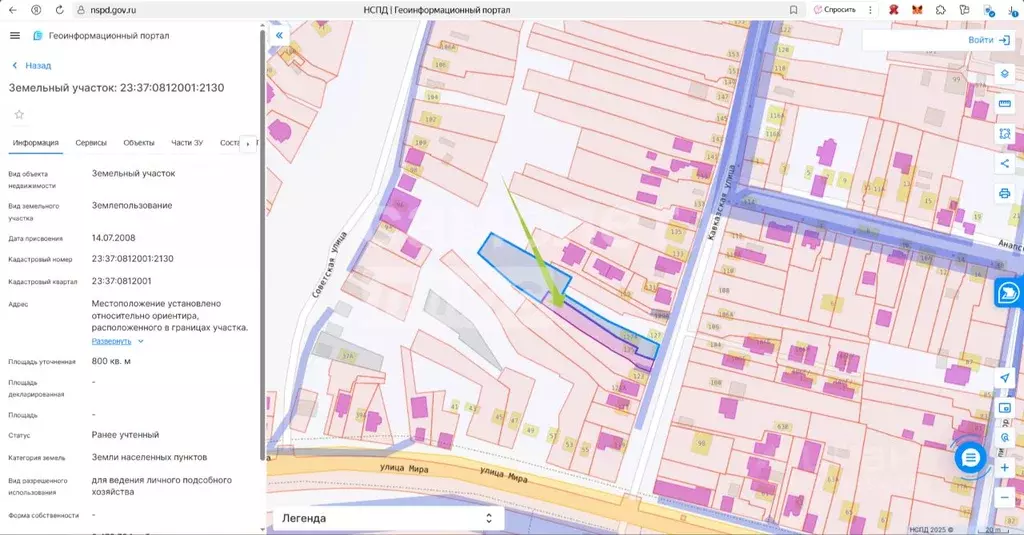Image resolution: width=1024 pixels, height=535 pixels.
Task: Open the MetaMask fox extension
Action: 917,10
